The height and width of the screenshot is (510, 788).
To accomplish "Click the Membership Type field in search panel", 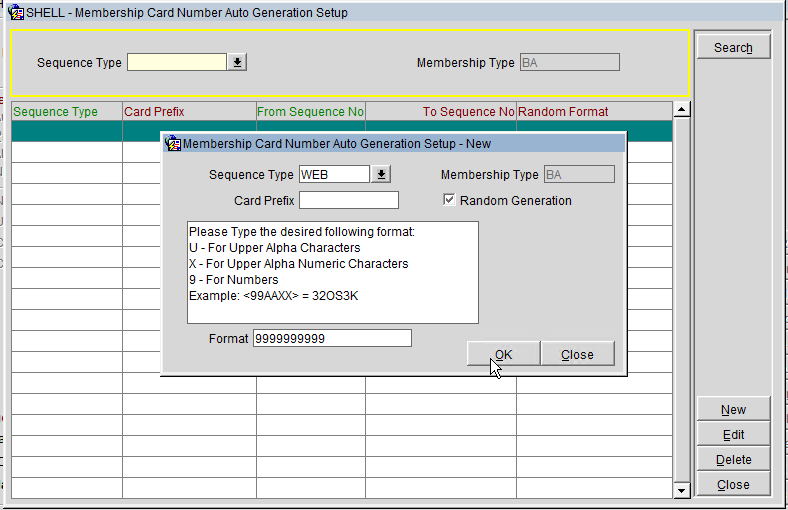I will 569,62.
